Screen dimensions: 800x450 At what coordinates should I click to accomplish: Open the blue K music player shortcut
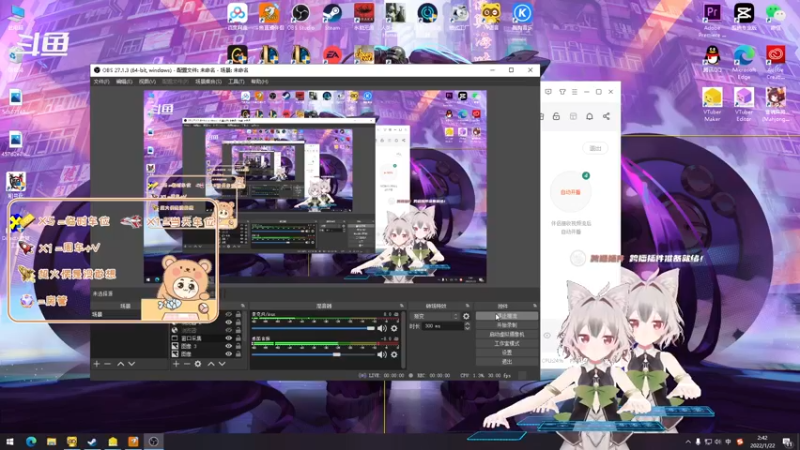[x=522, y=16]
